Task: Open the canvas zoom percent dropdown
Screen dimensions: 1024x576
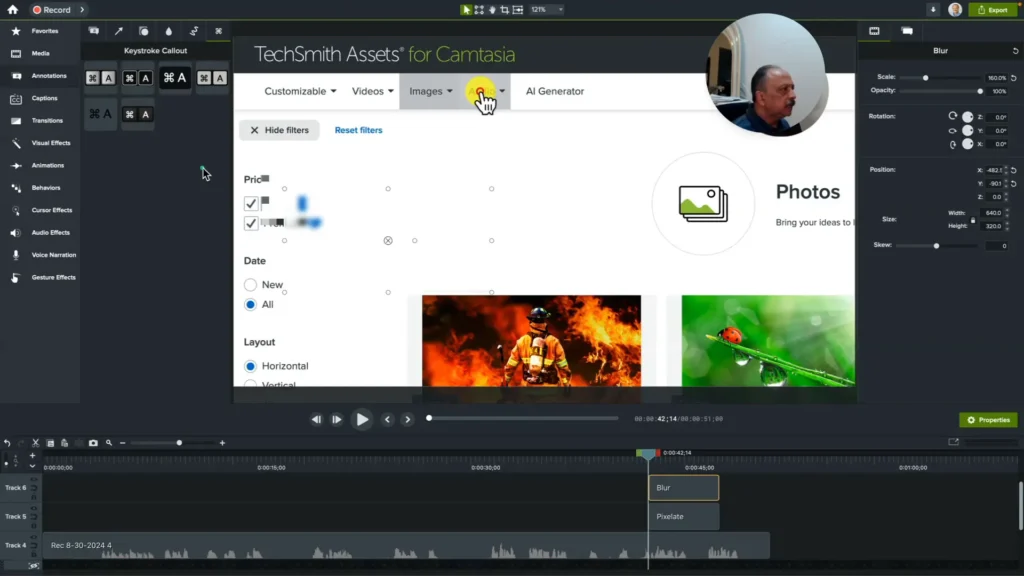Action: tap(547, 10)
